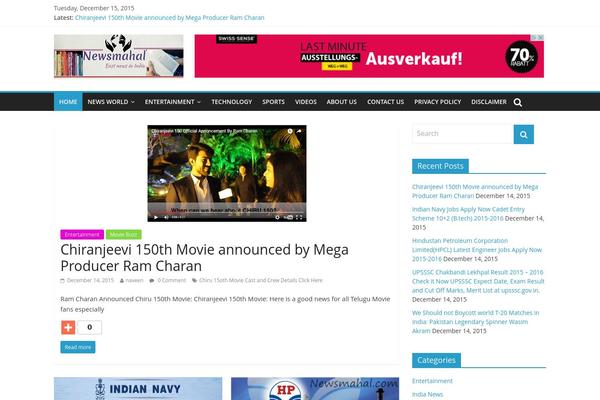
Task: Expand News World dropdown menu
Action: [111, 102]
